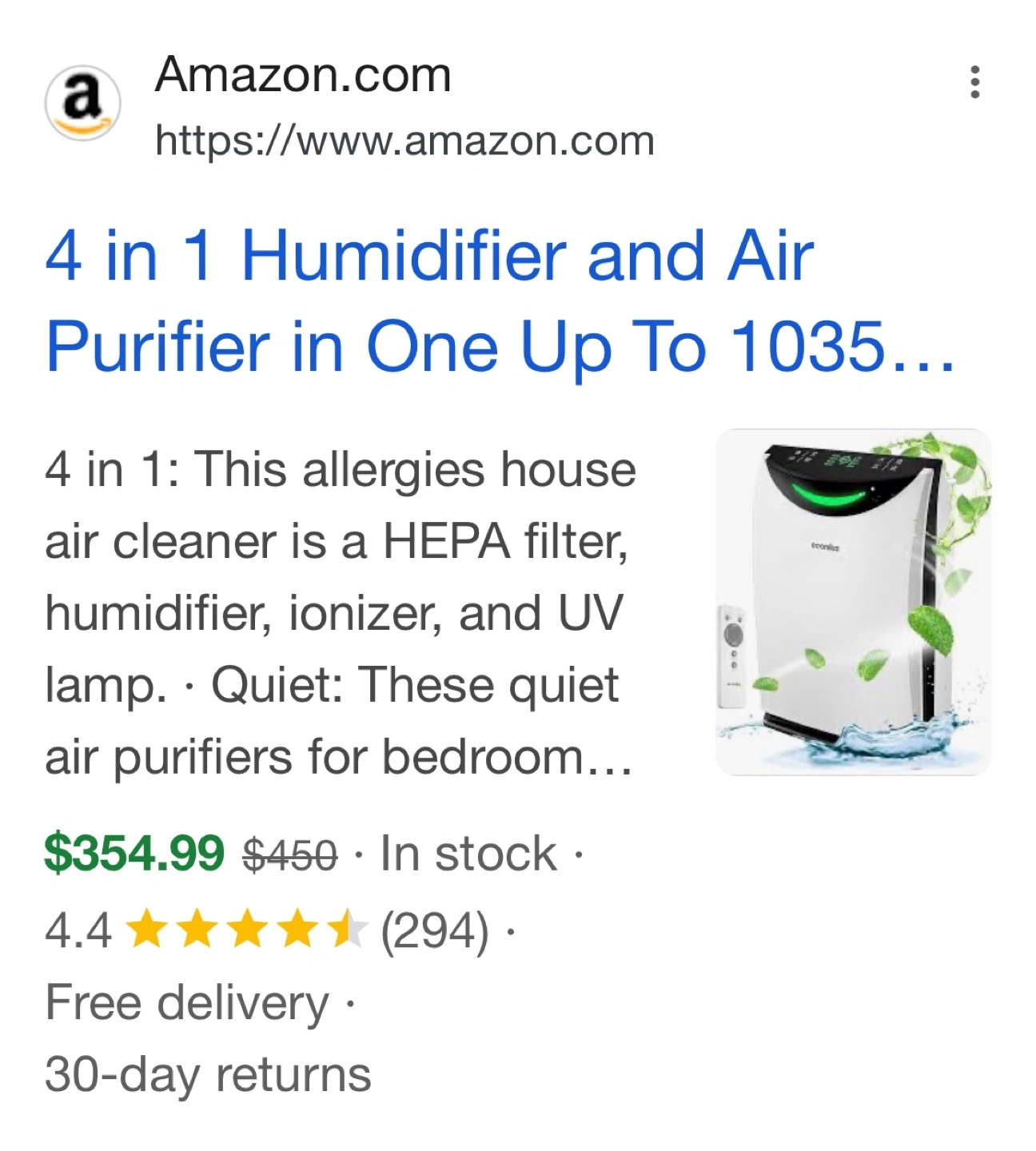Click the crossed-out $450 original price

click(289, 854)
